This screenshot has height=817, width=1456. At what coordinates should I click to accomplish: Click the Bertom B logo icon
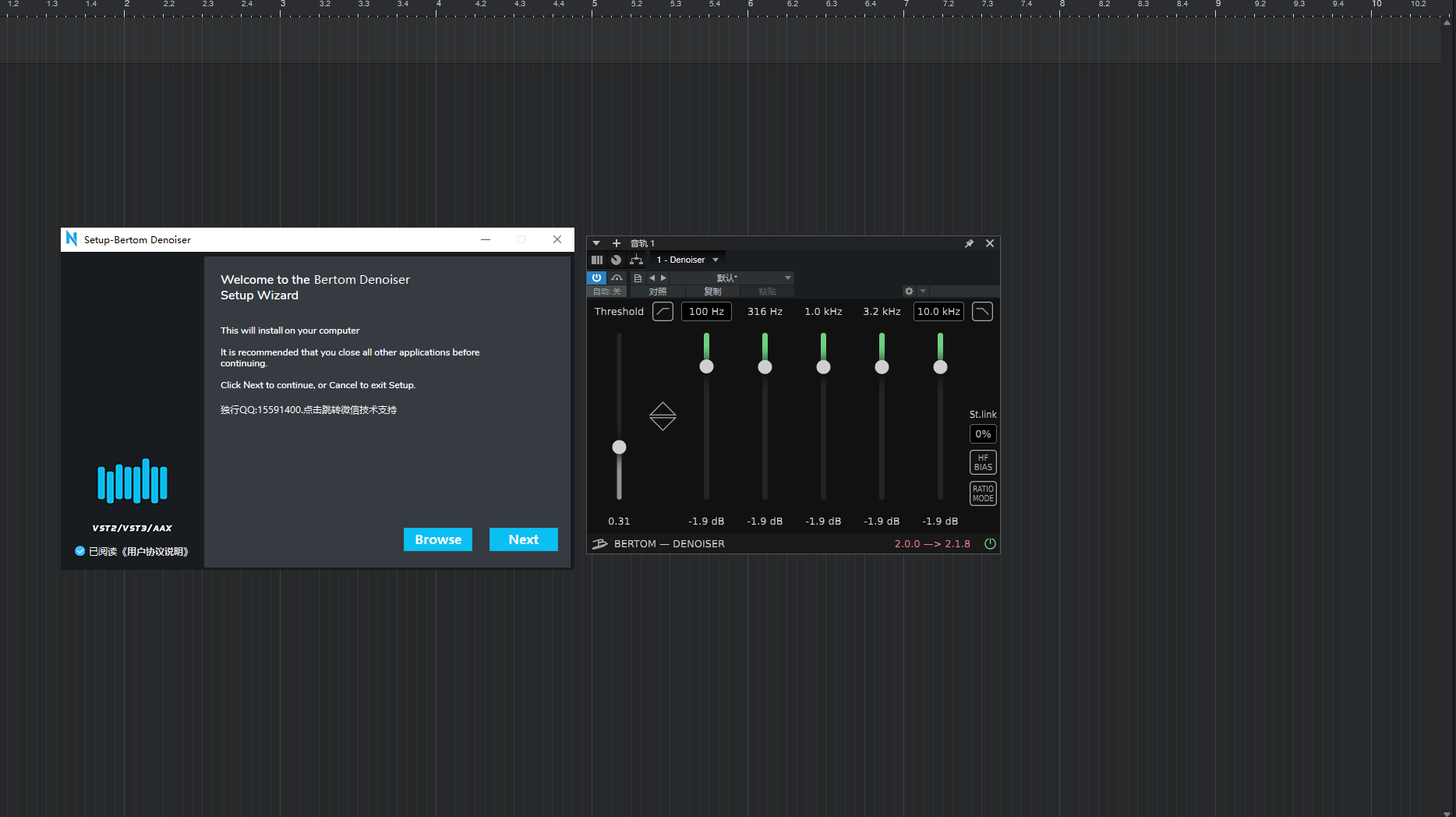[599, 544]
